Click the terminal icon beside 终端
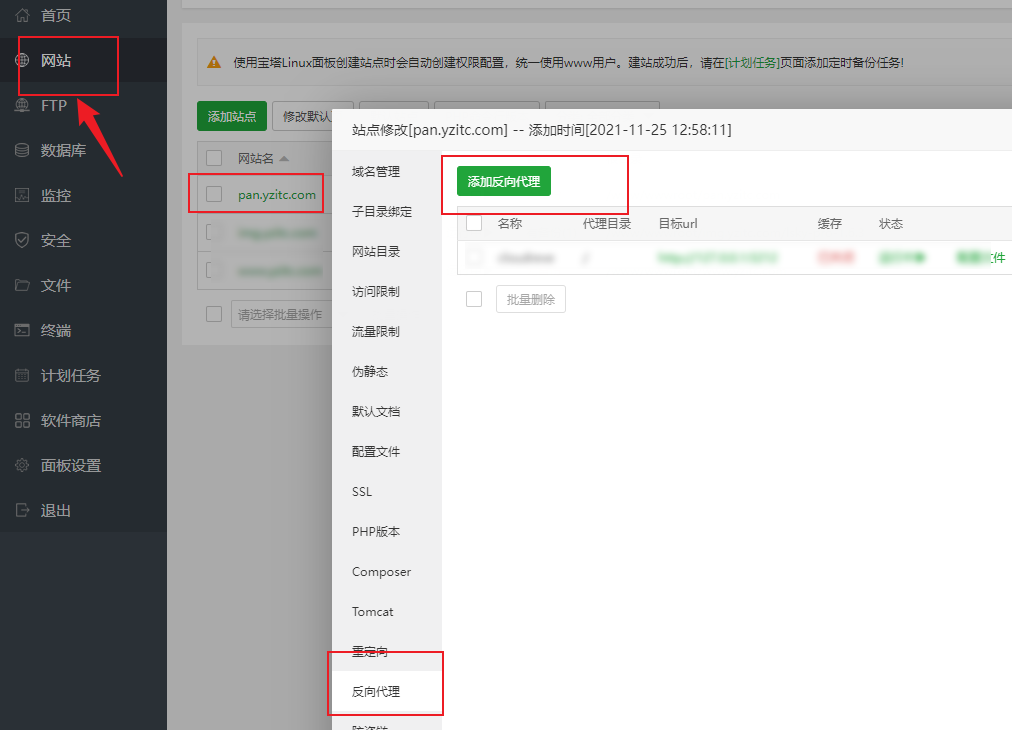 [22, 331]
